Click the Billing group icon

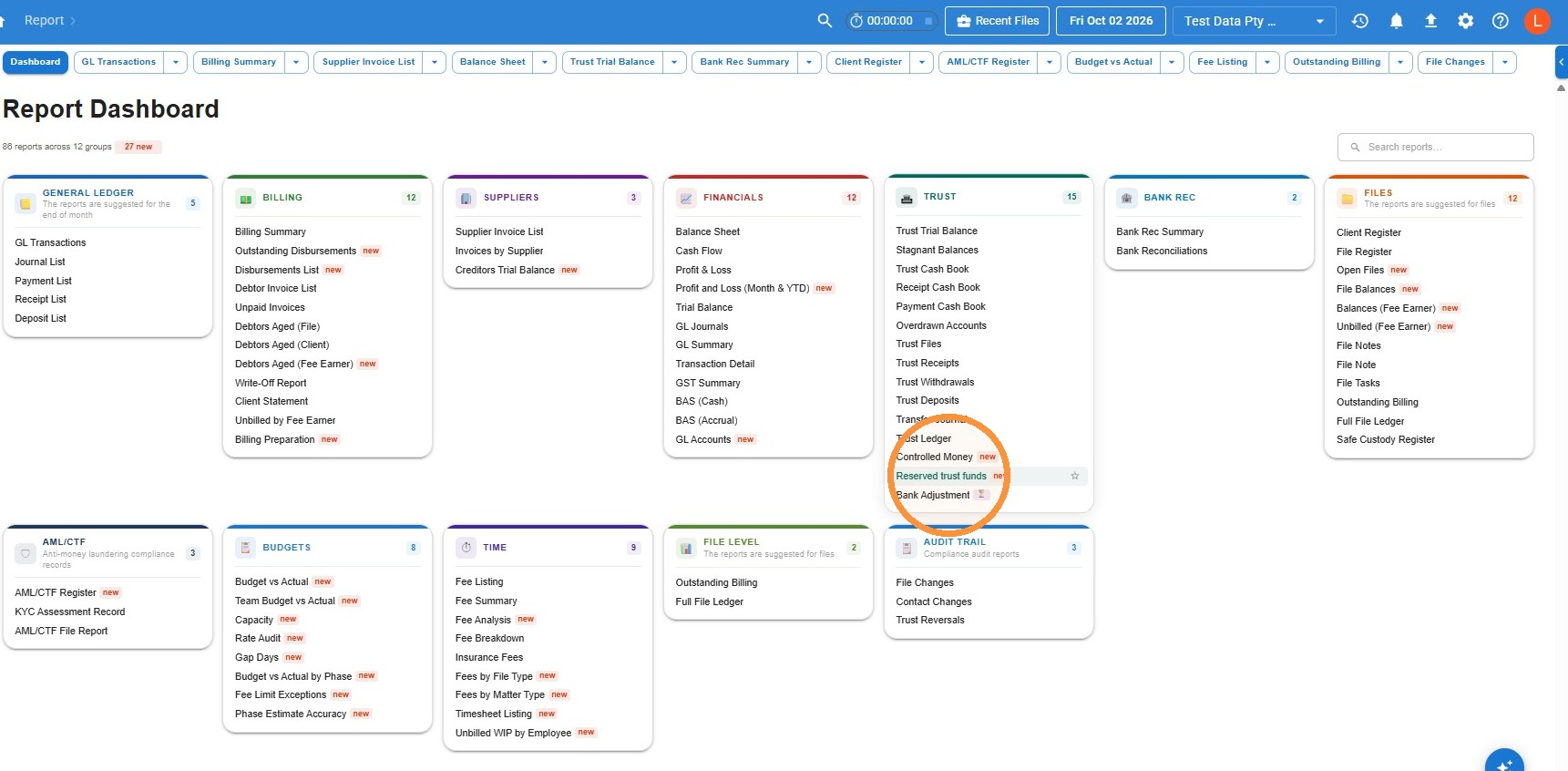245,198
